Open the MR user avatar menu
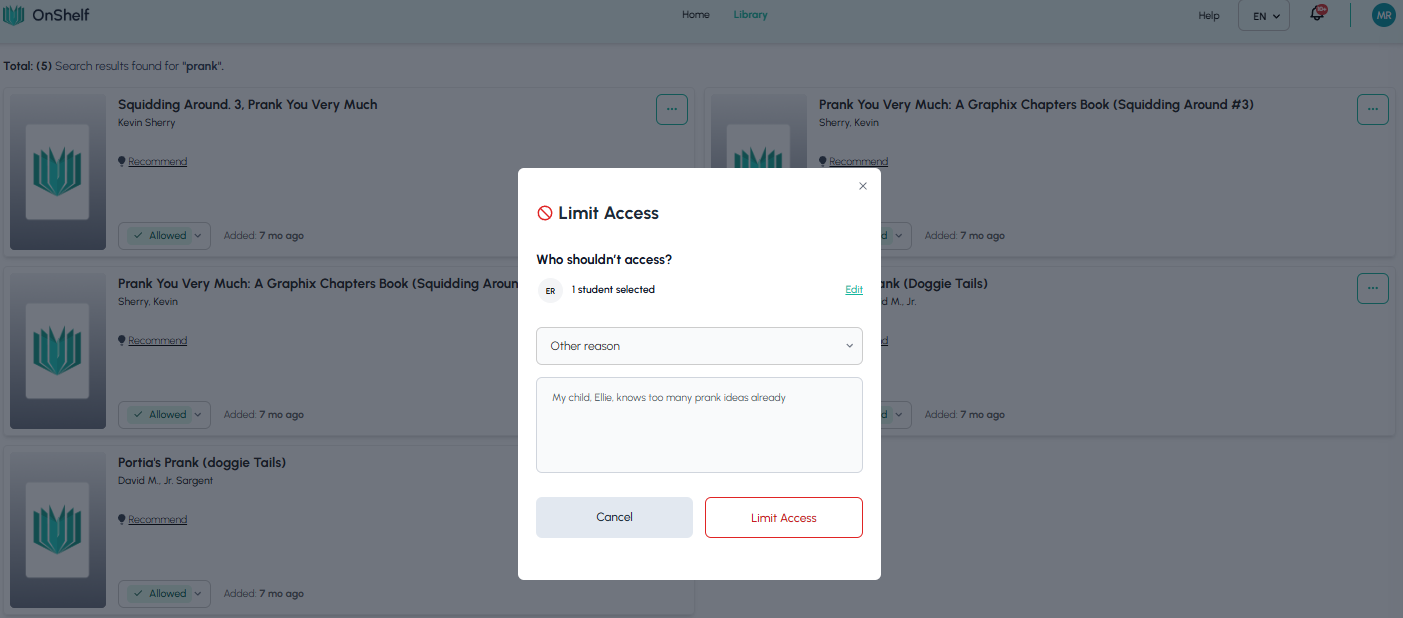1403x618 pixels. (x=1383, y=15)
